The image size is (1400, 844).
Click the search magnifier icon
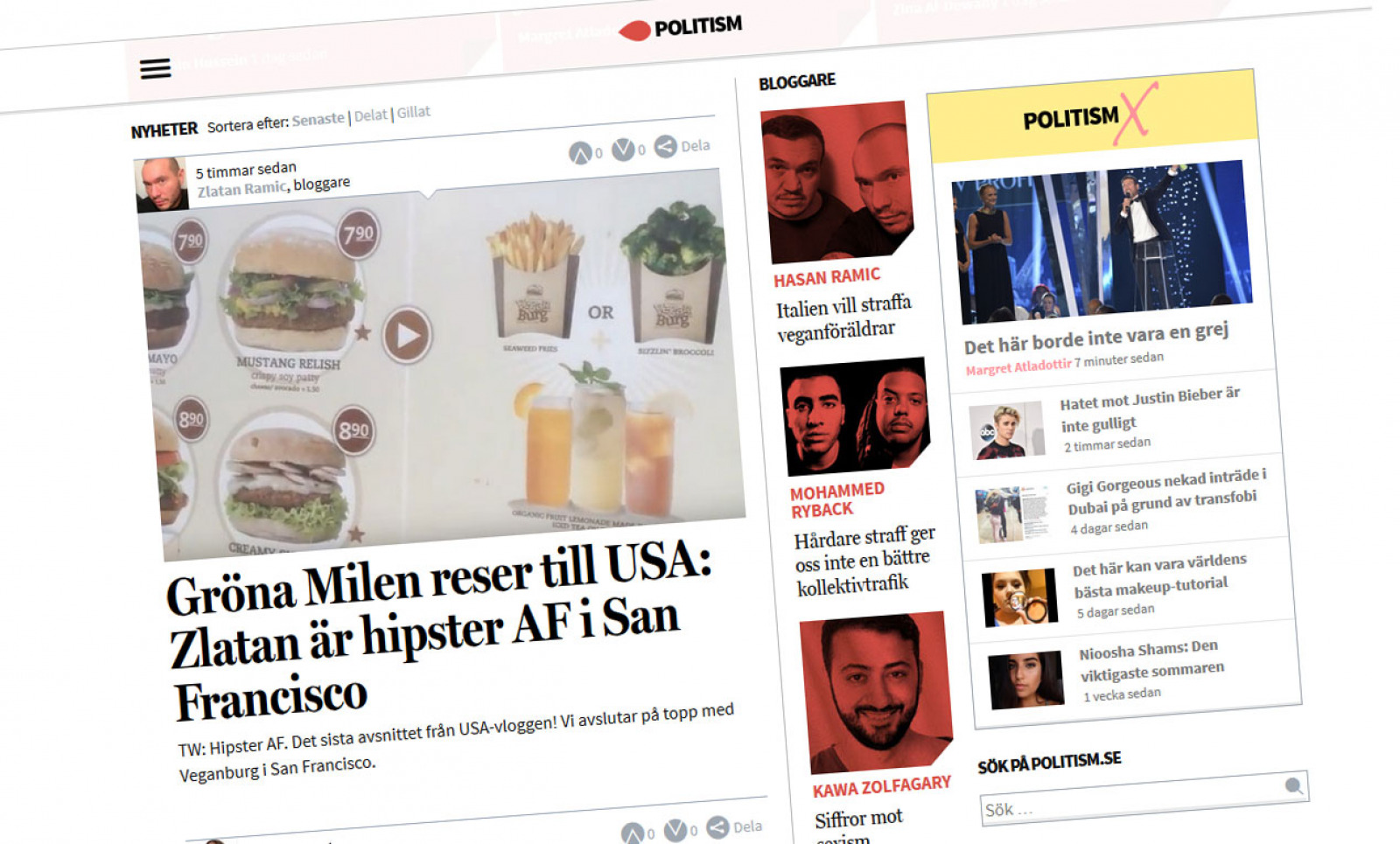click(1293, 785)
